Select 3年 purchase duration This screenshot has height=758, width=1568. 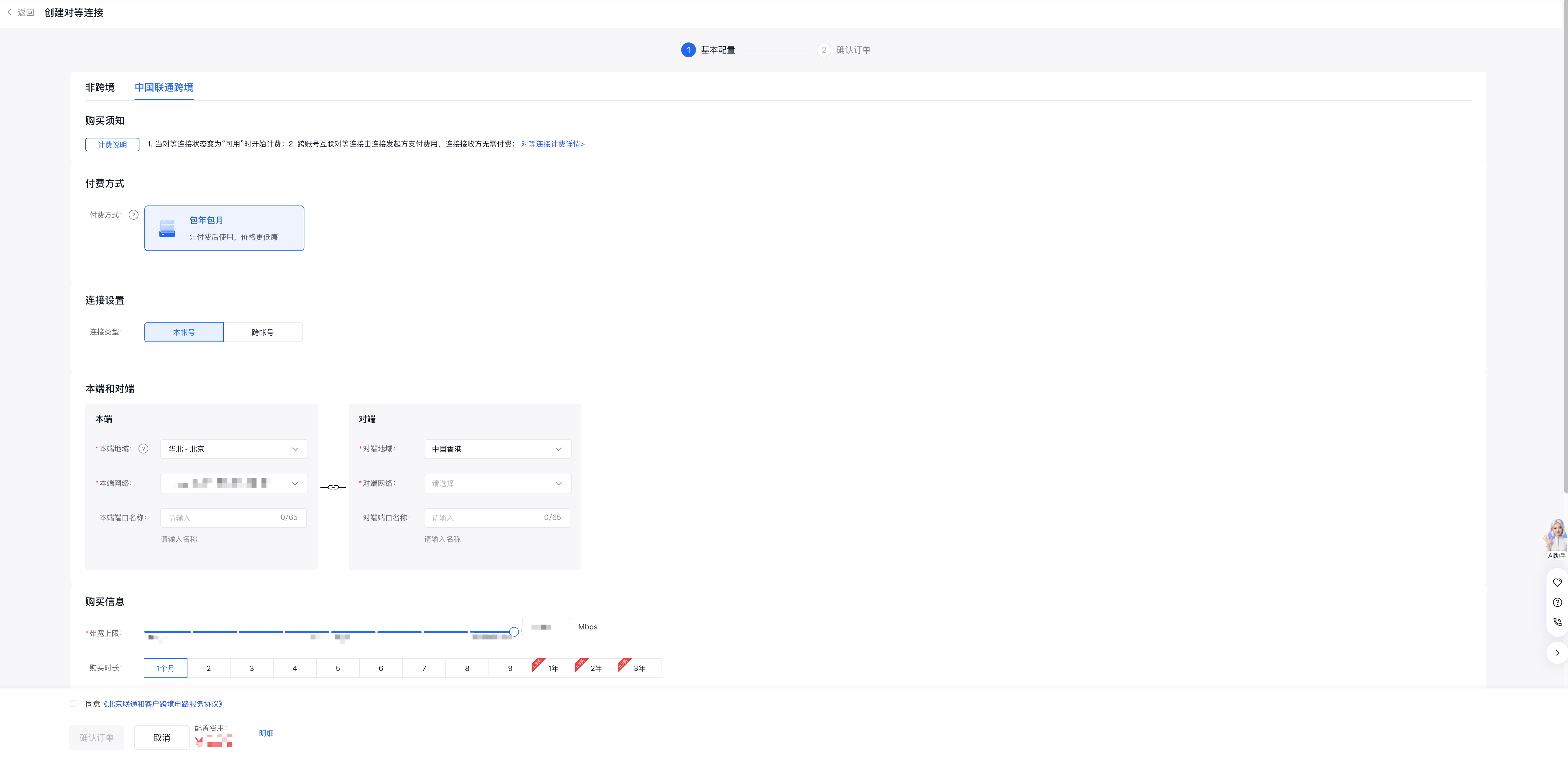click(x=639, y=668)
